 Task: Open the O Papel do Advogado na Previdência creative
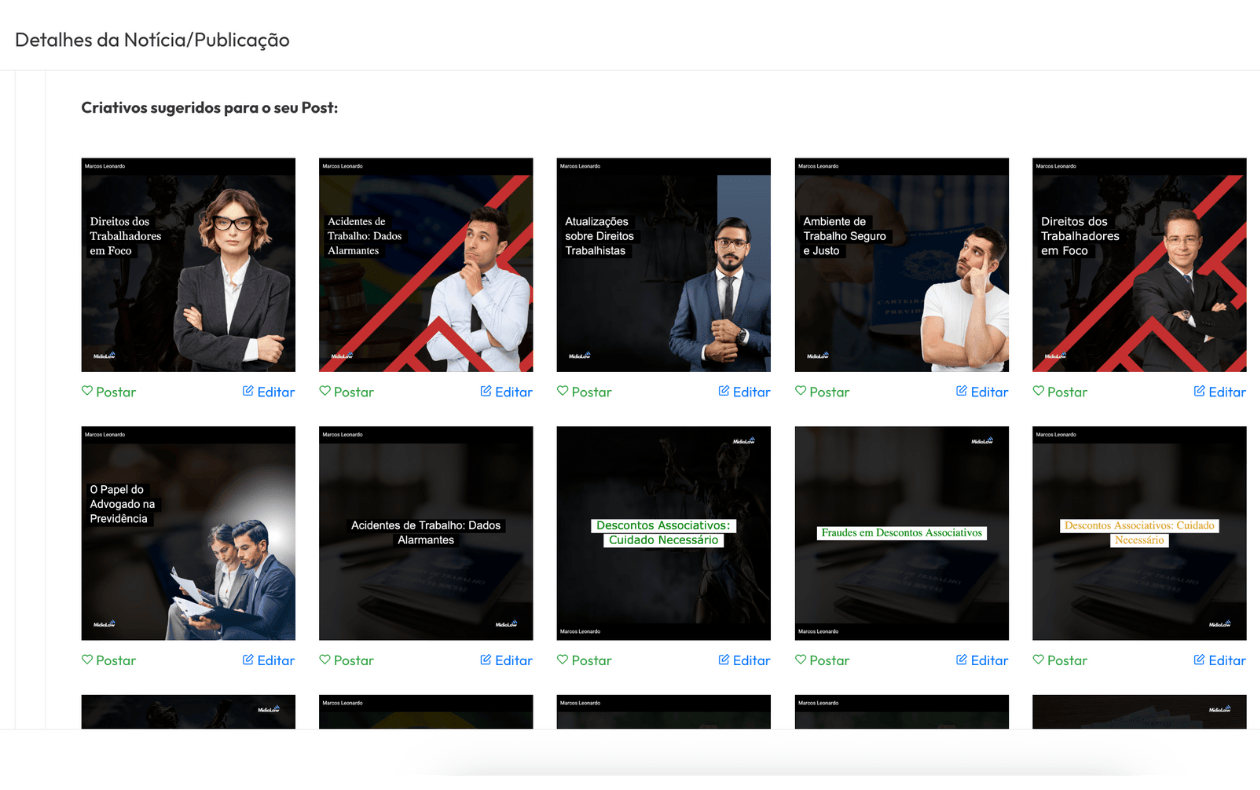coord(188,533)
